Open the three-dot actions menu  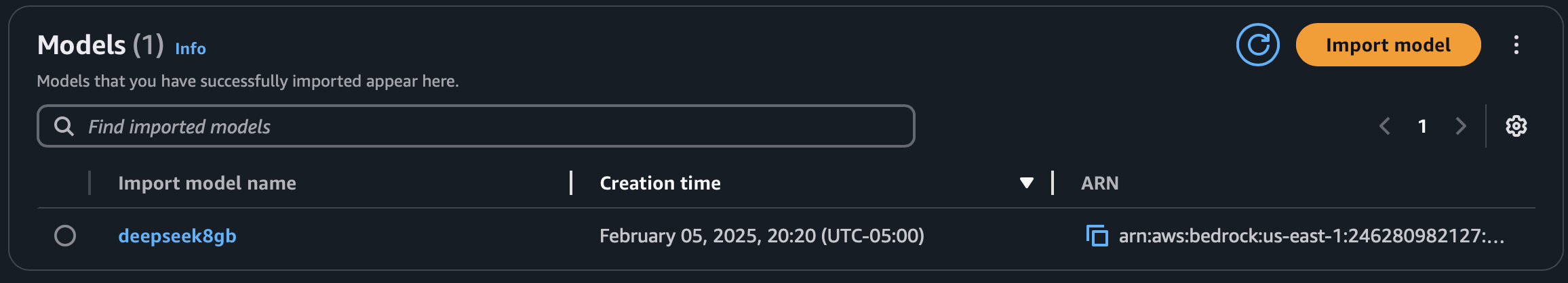(1516, 45)
